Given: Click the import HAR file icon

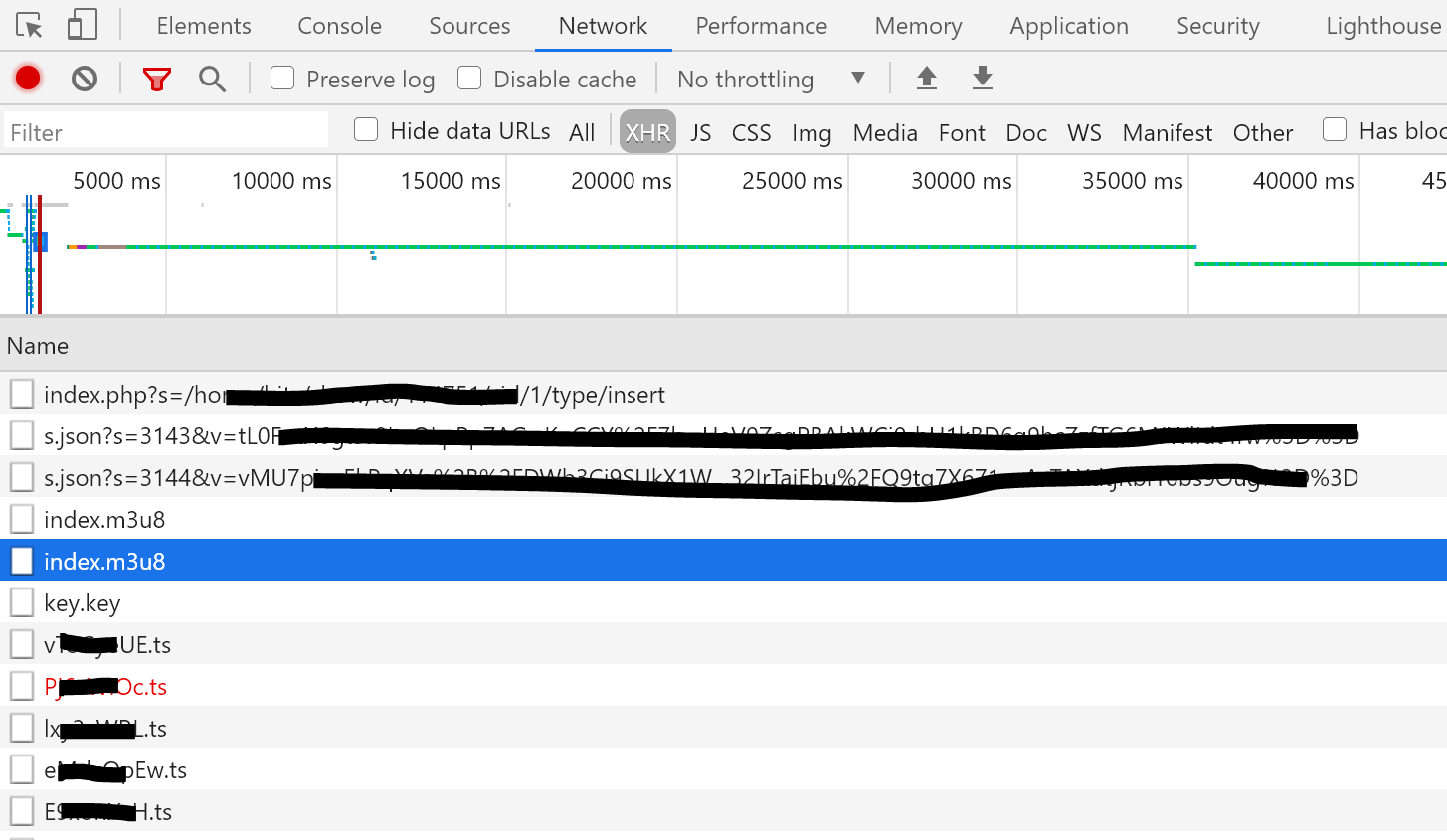Looking at the screenshot, I should point(926,78).
